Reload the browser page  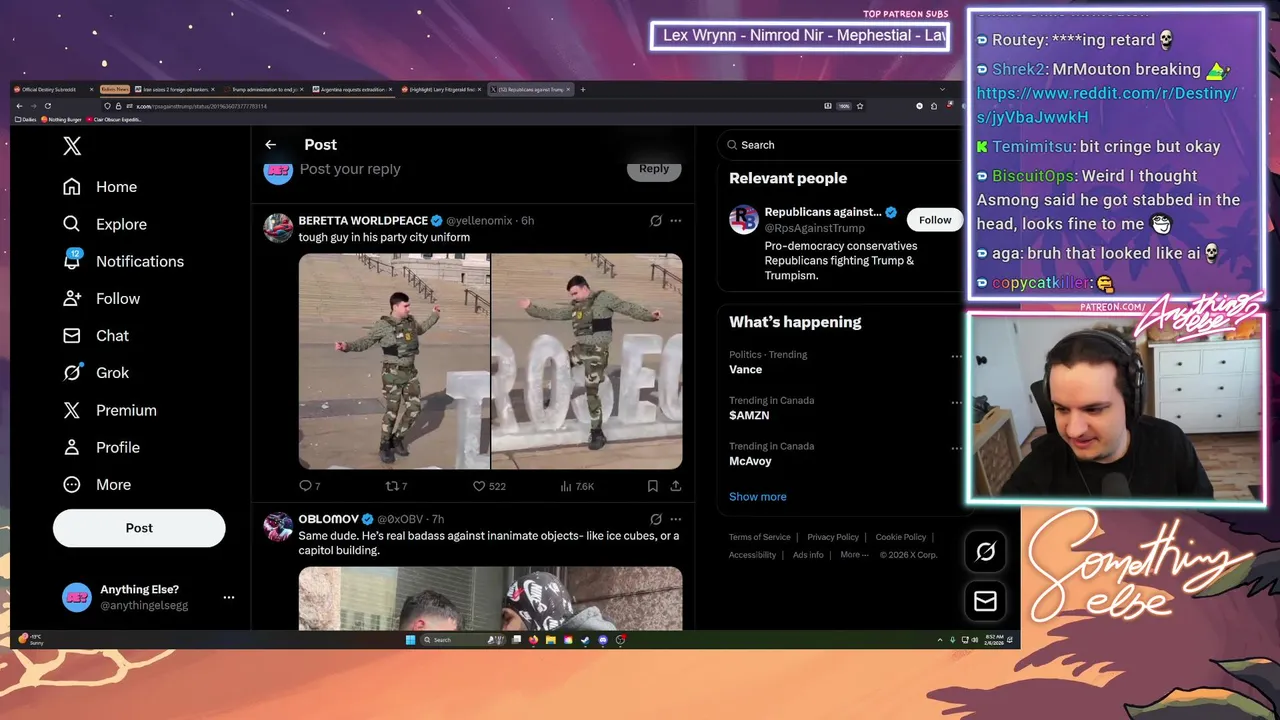pyautogui.click(x=47, y=106)
